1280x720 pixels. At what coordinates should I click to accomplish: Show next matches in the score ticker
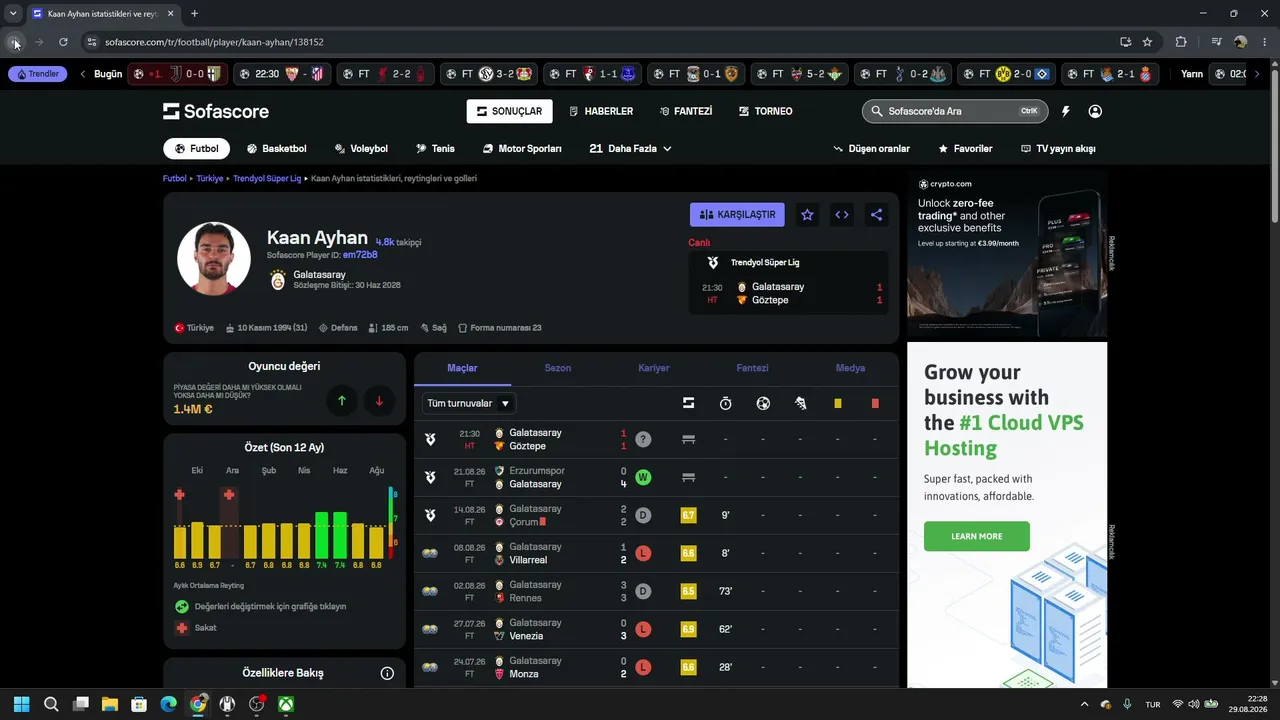1257,74
